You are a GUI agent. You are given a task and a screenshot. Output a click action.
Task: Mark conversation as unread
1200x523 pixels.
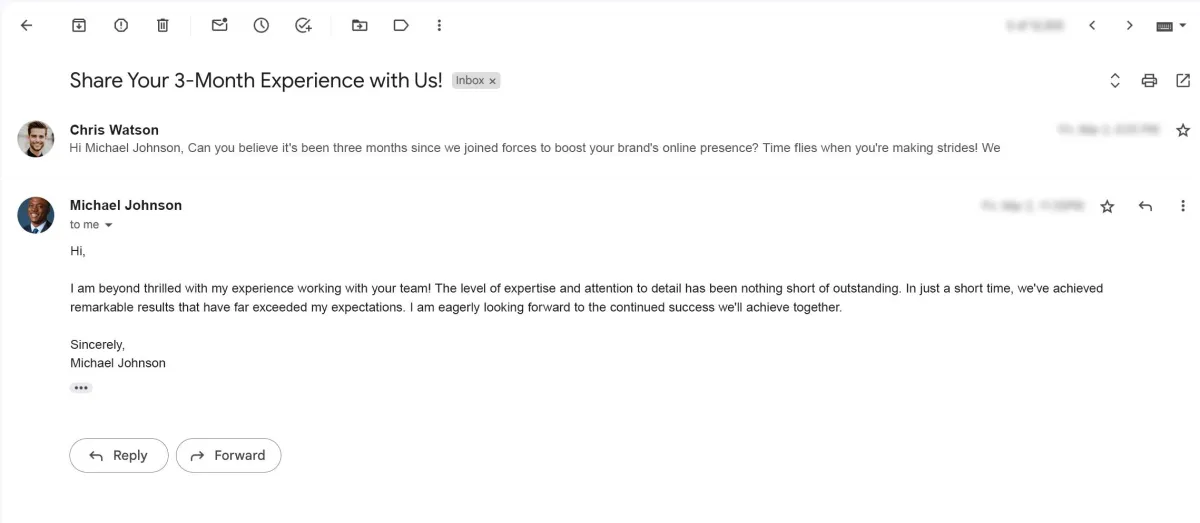(x=219, y=25)
